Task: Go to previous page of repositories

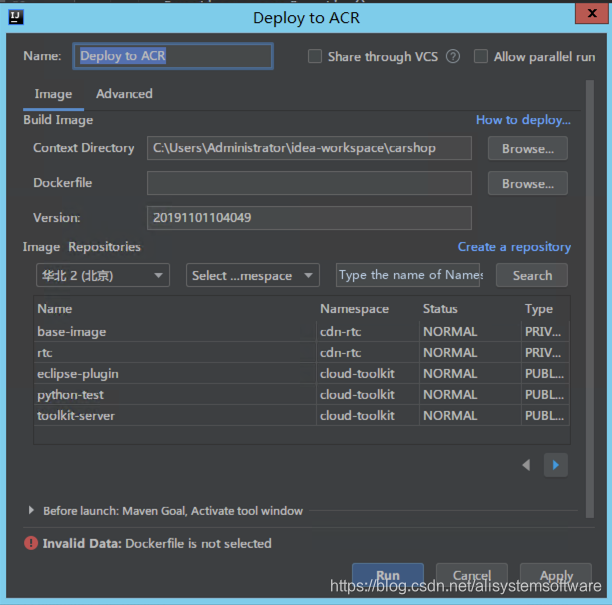Action: point(527,465)
